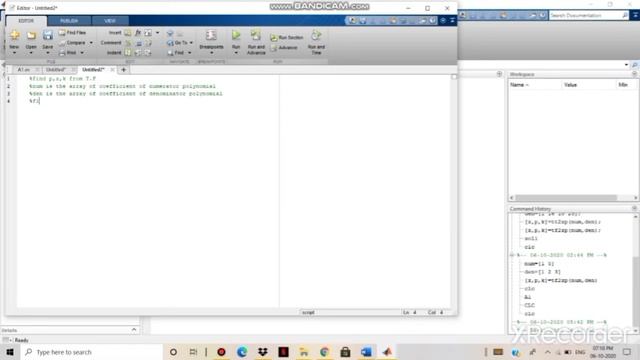Click the Search Documentation field
640x360 pixels.
pyautogui.click(x=585, y=15)
